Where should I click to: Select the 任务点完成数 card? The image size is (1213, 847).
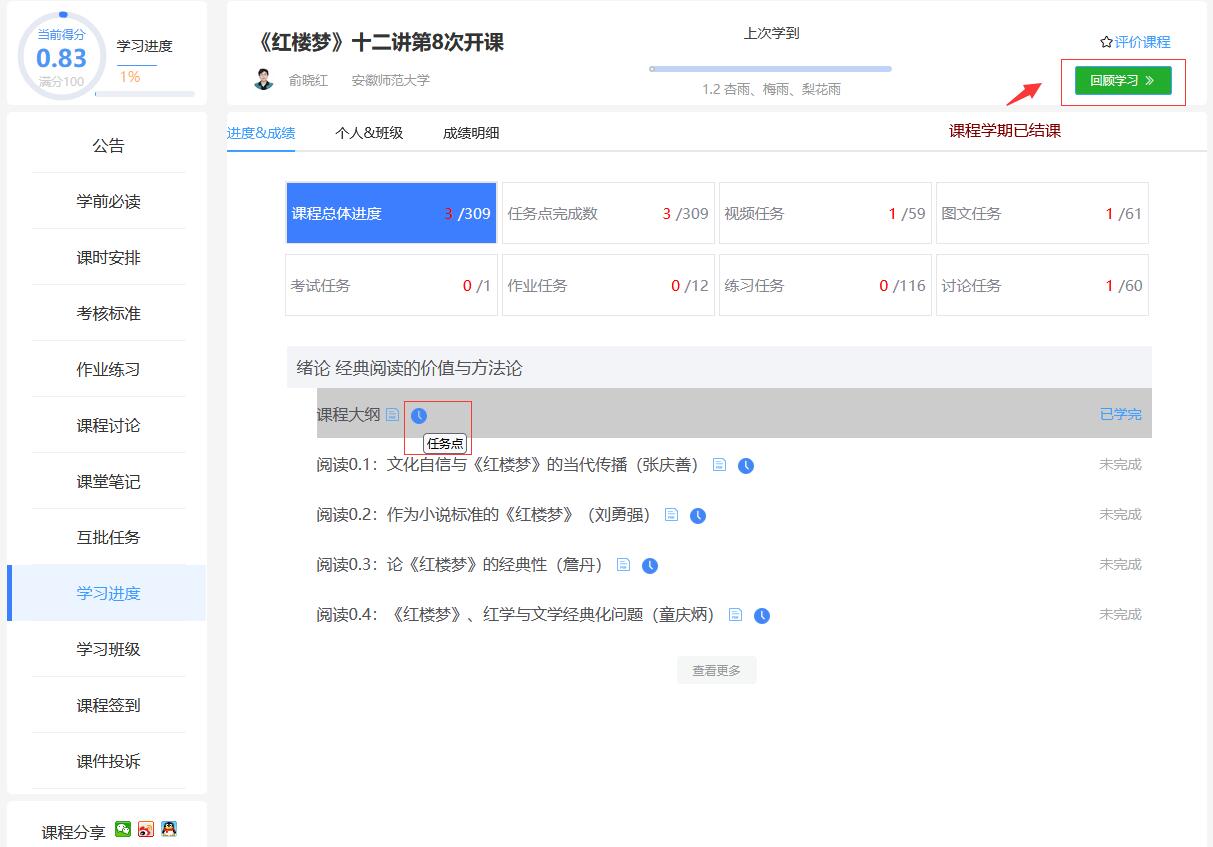(x=608, y=213)
